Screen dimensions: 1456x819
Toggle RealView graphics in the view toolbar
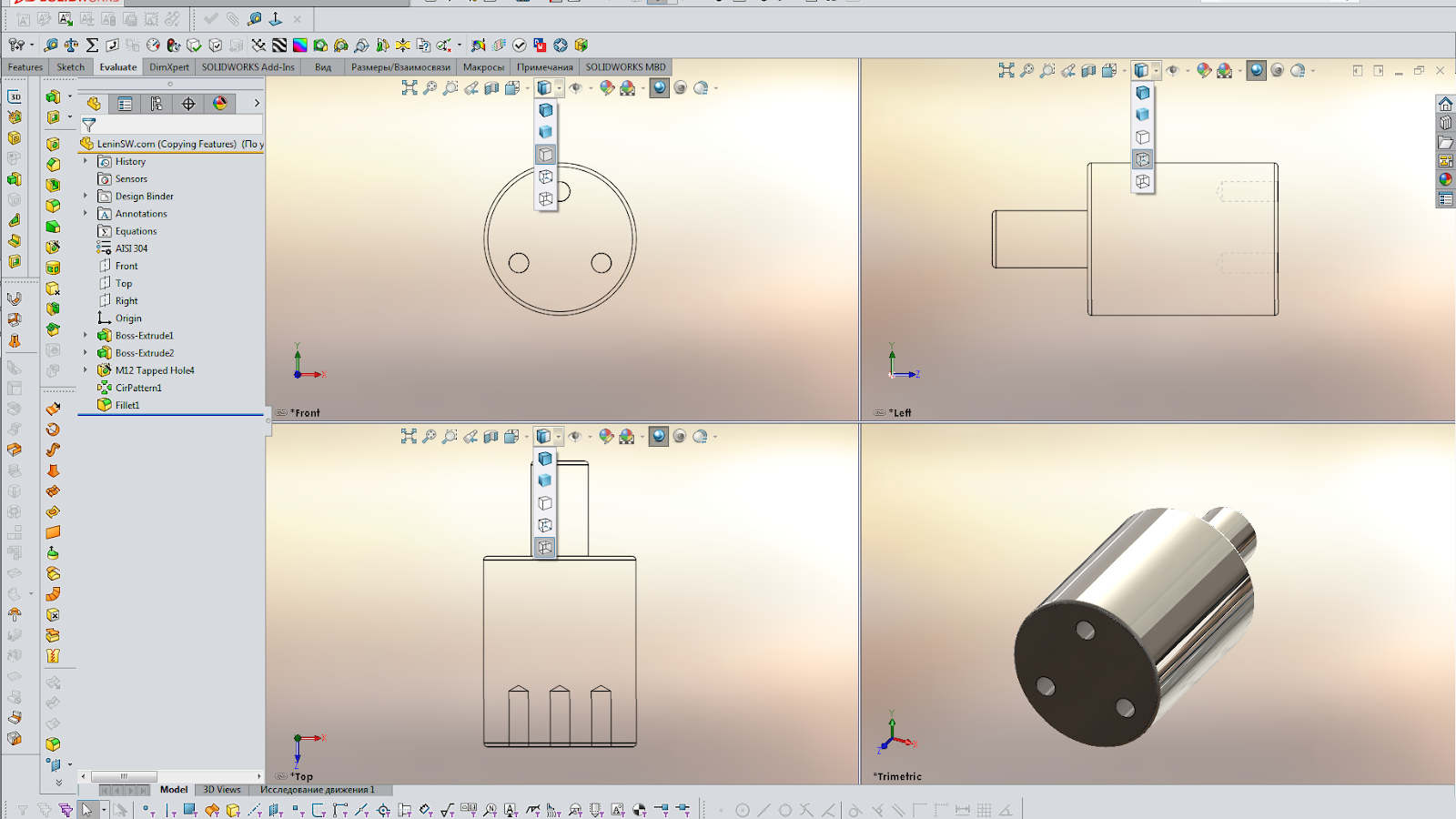(x=659, y=87)
